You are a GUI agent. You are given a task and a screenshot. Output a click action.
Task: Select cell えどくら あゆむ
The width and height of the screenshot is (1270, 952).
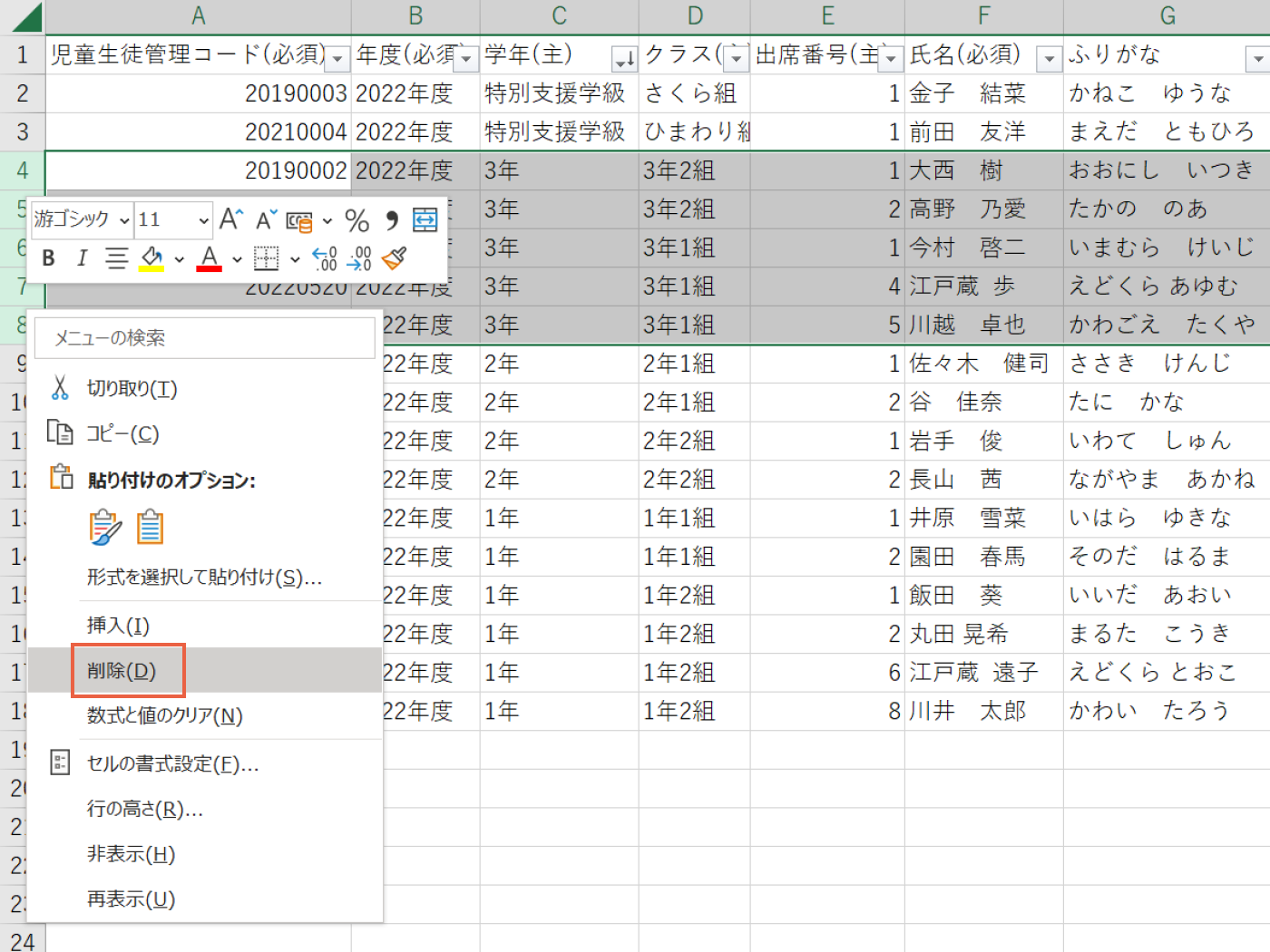[x=1167, y=287]
